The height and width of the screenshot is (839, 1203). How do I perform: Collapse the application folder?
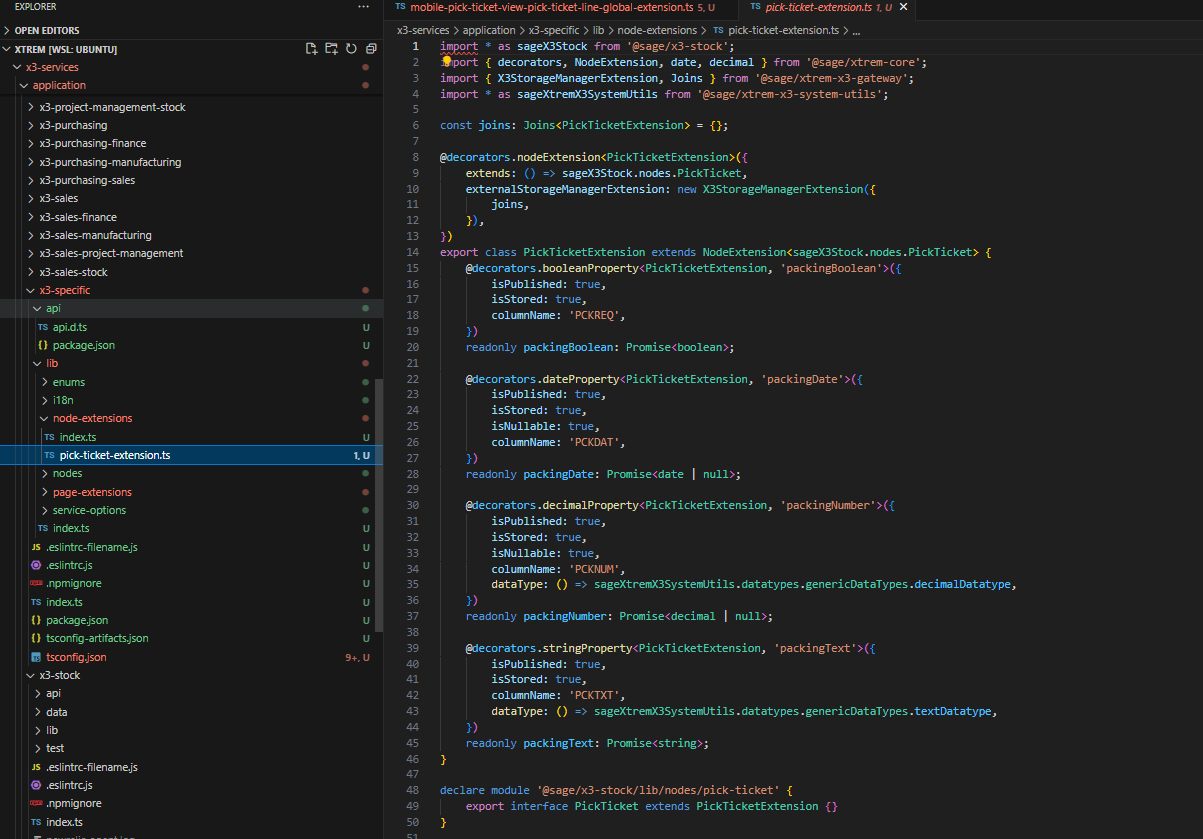(23, 85)
